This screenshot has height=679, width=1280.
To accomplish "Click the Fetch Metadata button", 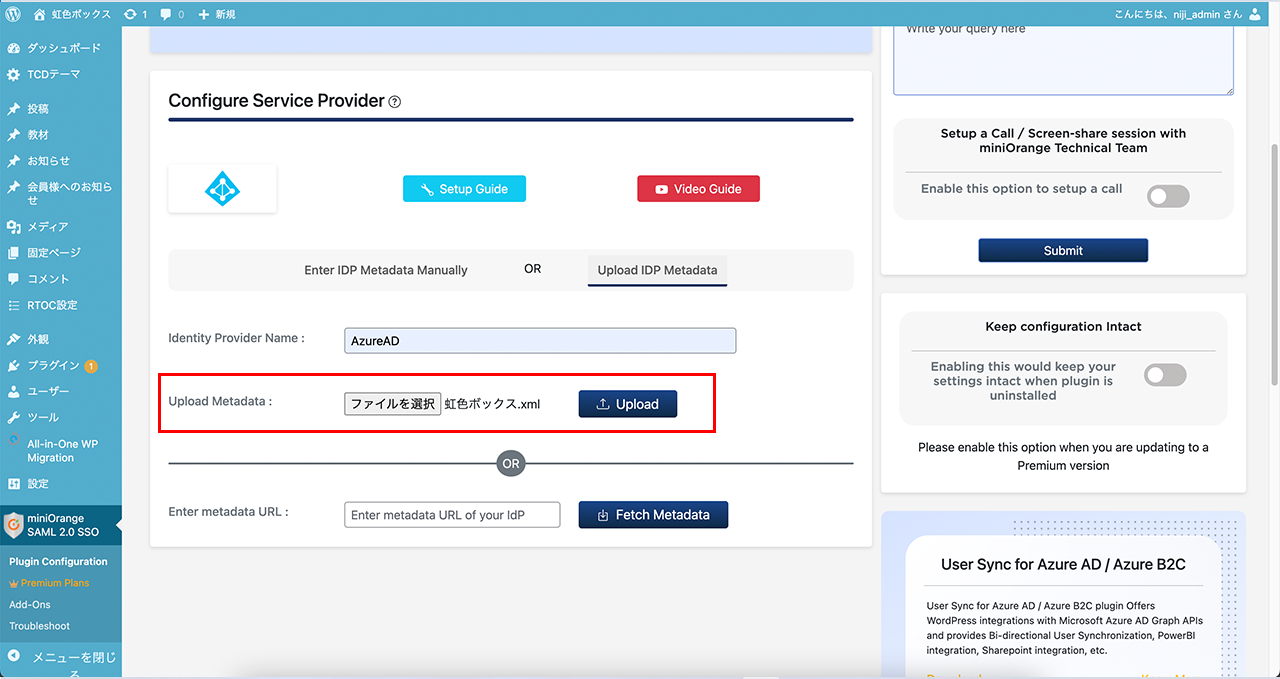I will pyautogui.click(x=653, y=515).
